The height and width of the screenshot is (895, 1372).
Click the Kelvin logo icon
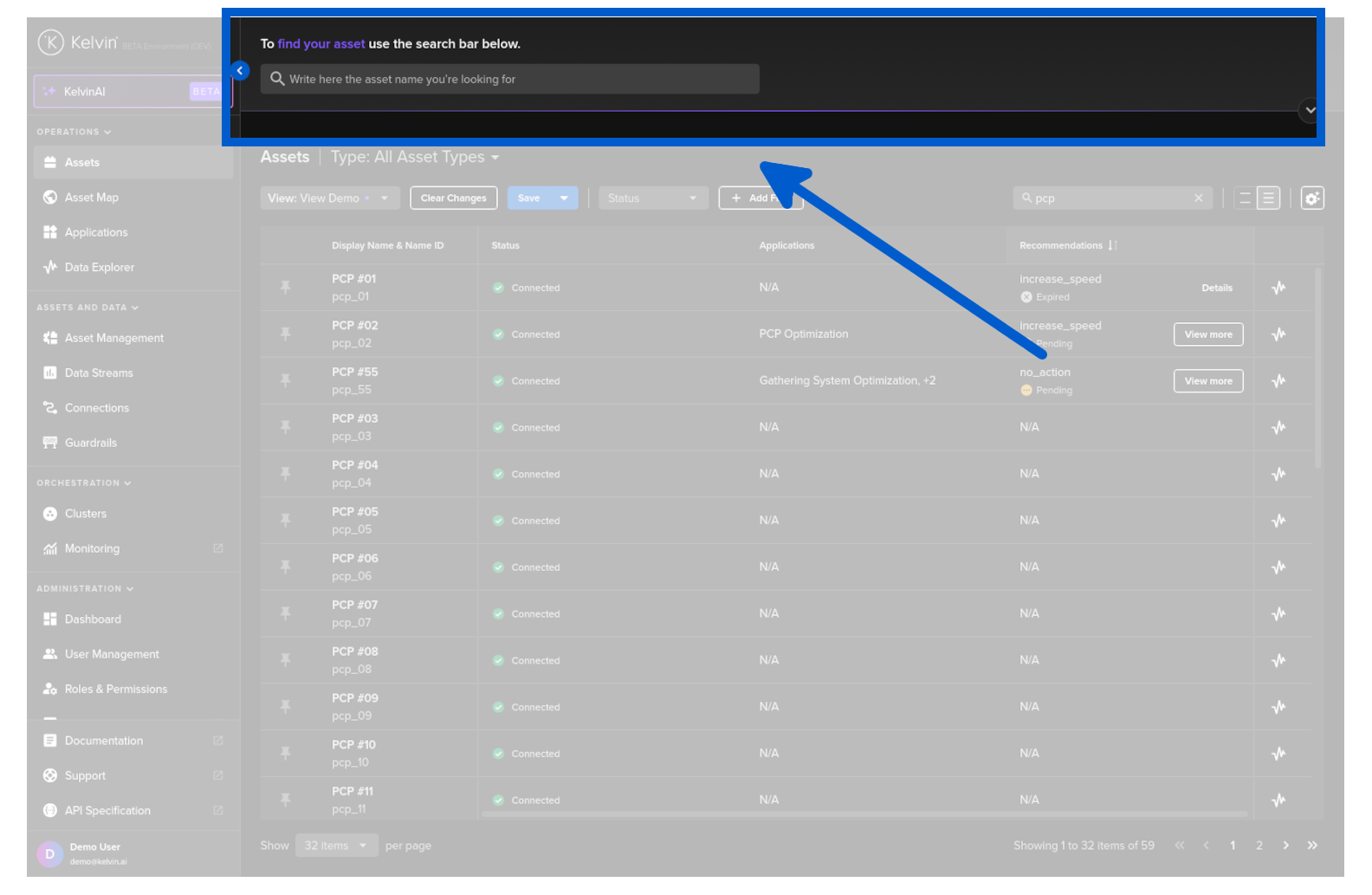coord(51,42)
